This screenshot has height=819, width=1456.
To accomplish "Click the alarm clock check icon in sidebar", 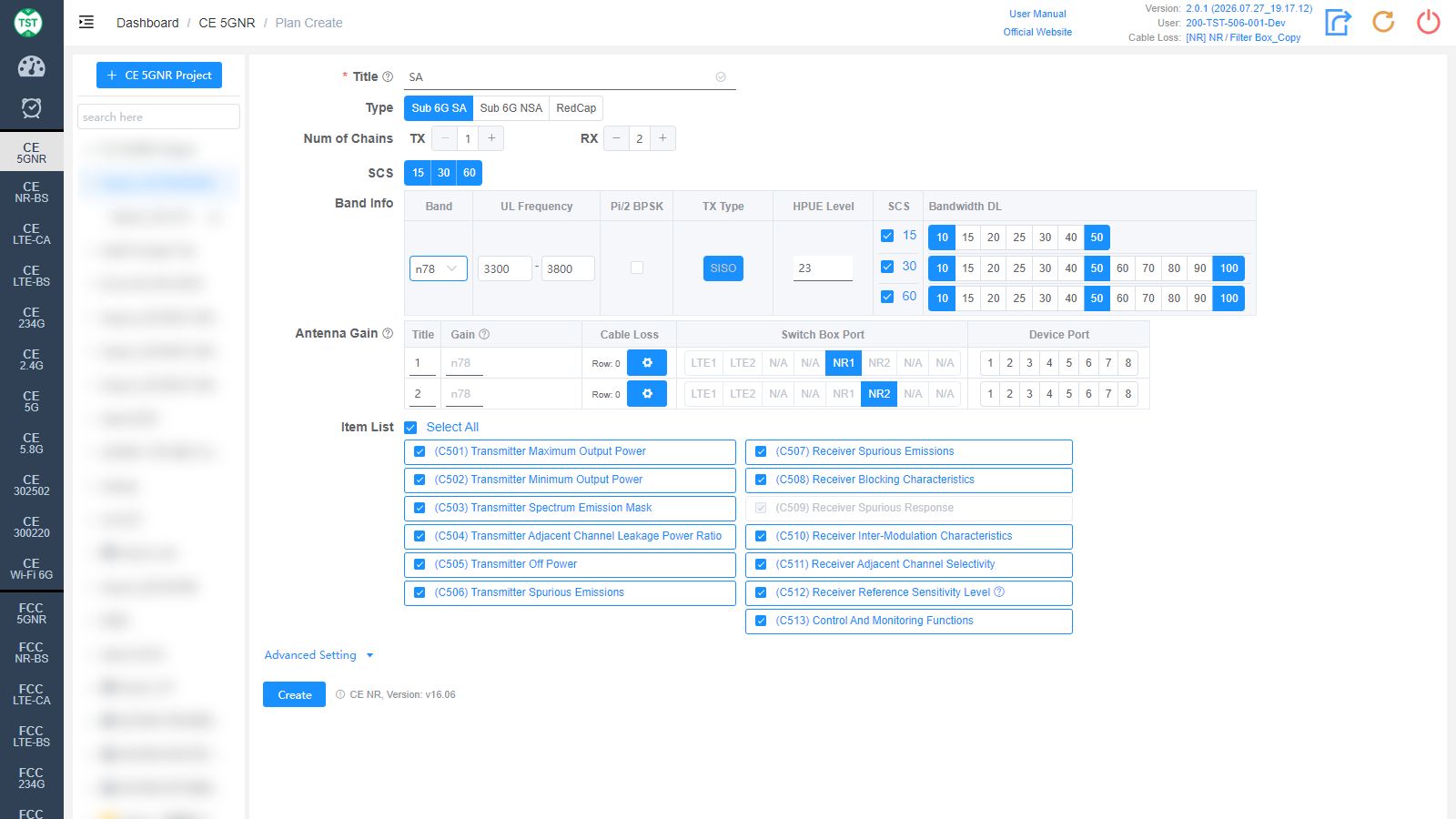I will [32, 108].
